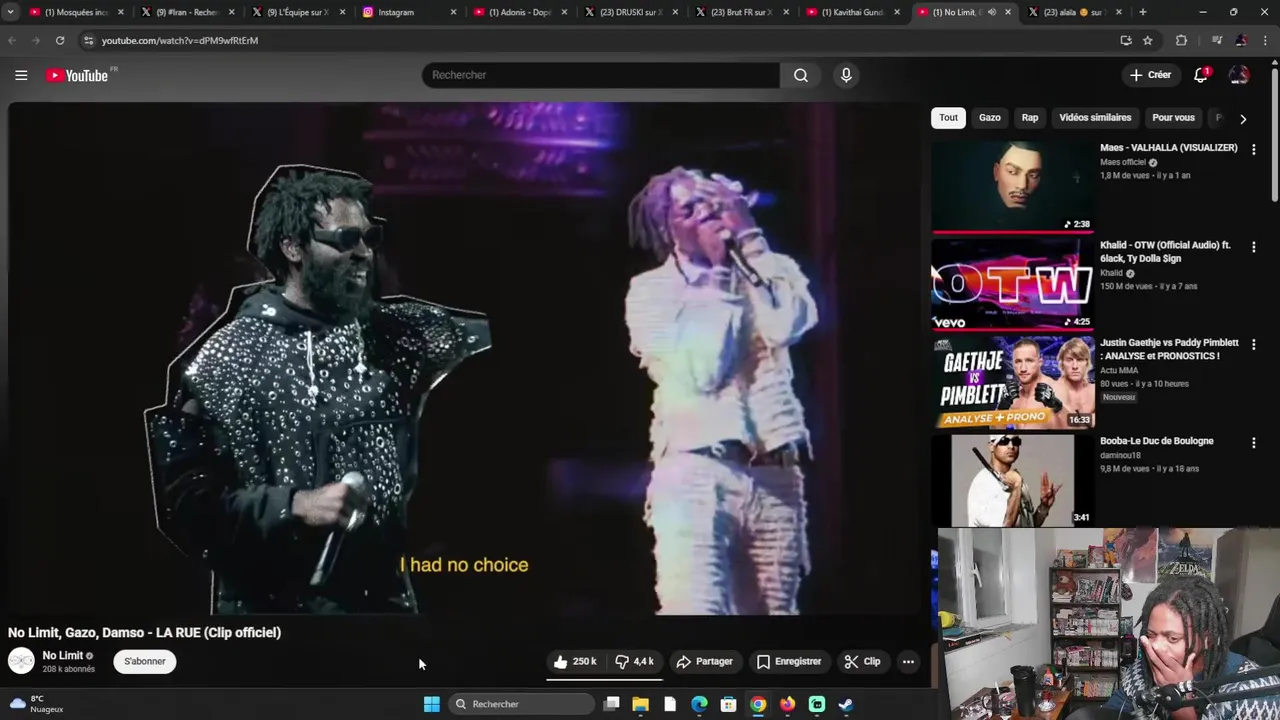The image size is (1280, 720).
Task: Open the Windows Start menu
Action: click(x=431, y=704)
